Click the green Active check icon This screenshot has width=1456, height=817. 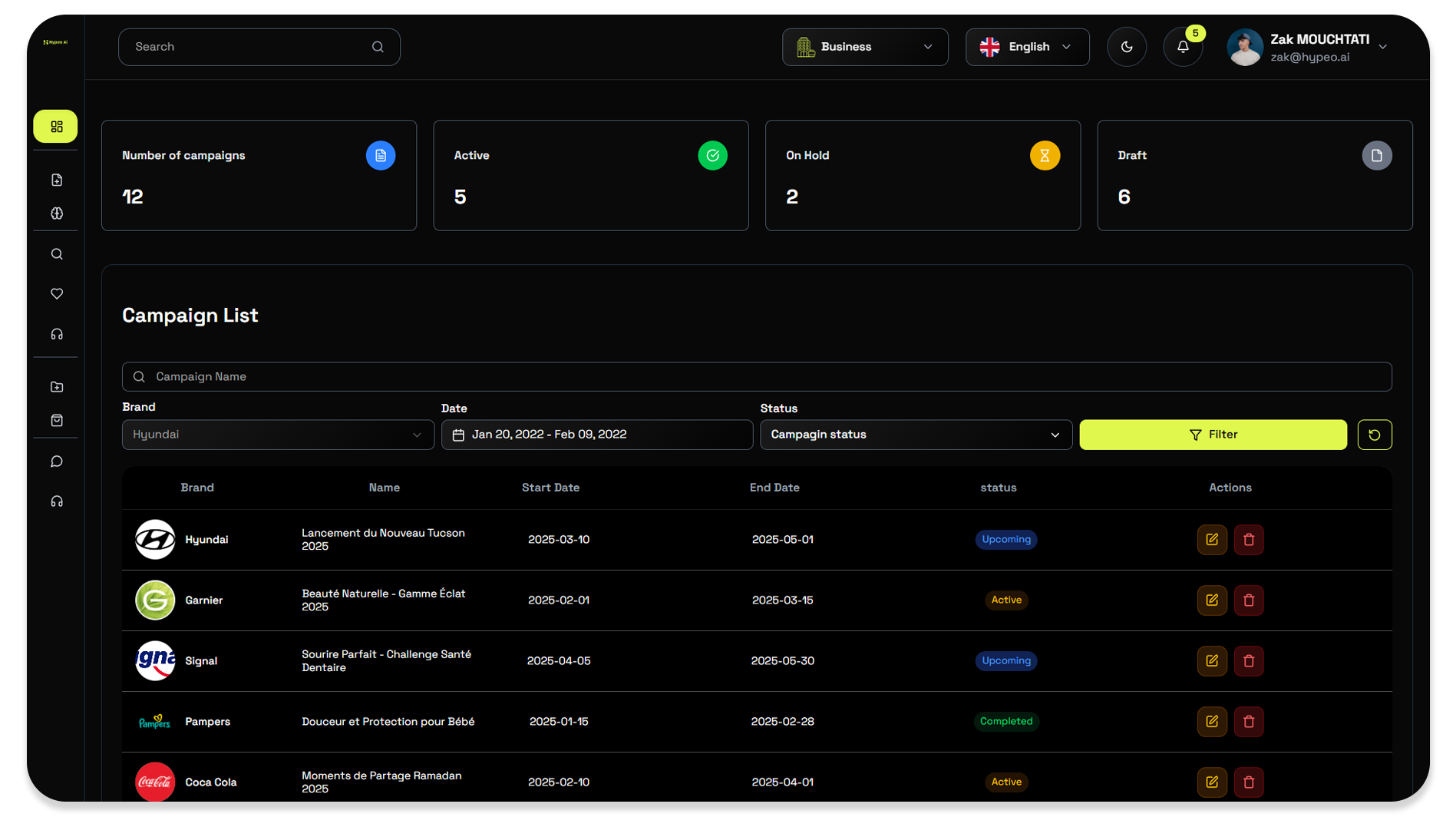pos(712,156)
